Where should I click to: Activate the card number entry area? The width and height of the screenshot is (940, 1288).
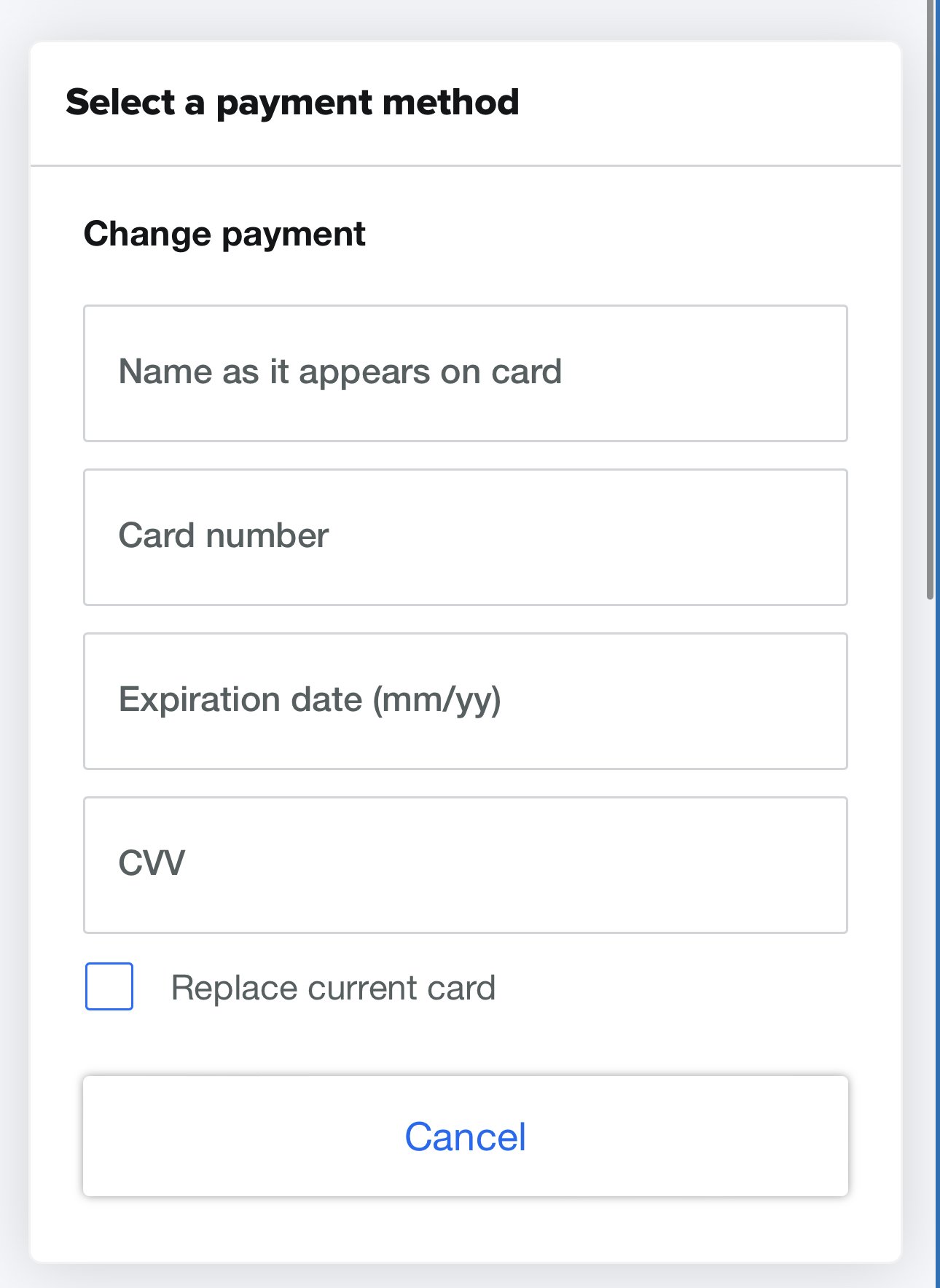tap(466, 536)
